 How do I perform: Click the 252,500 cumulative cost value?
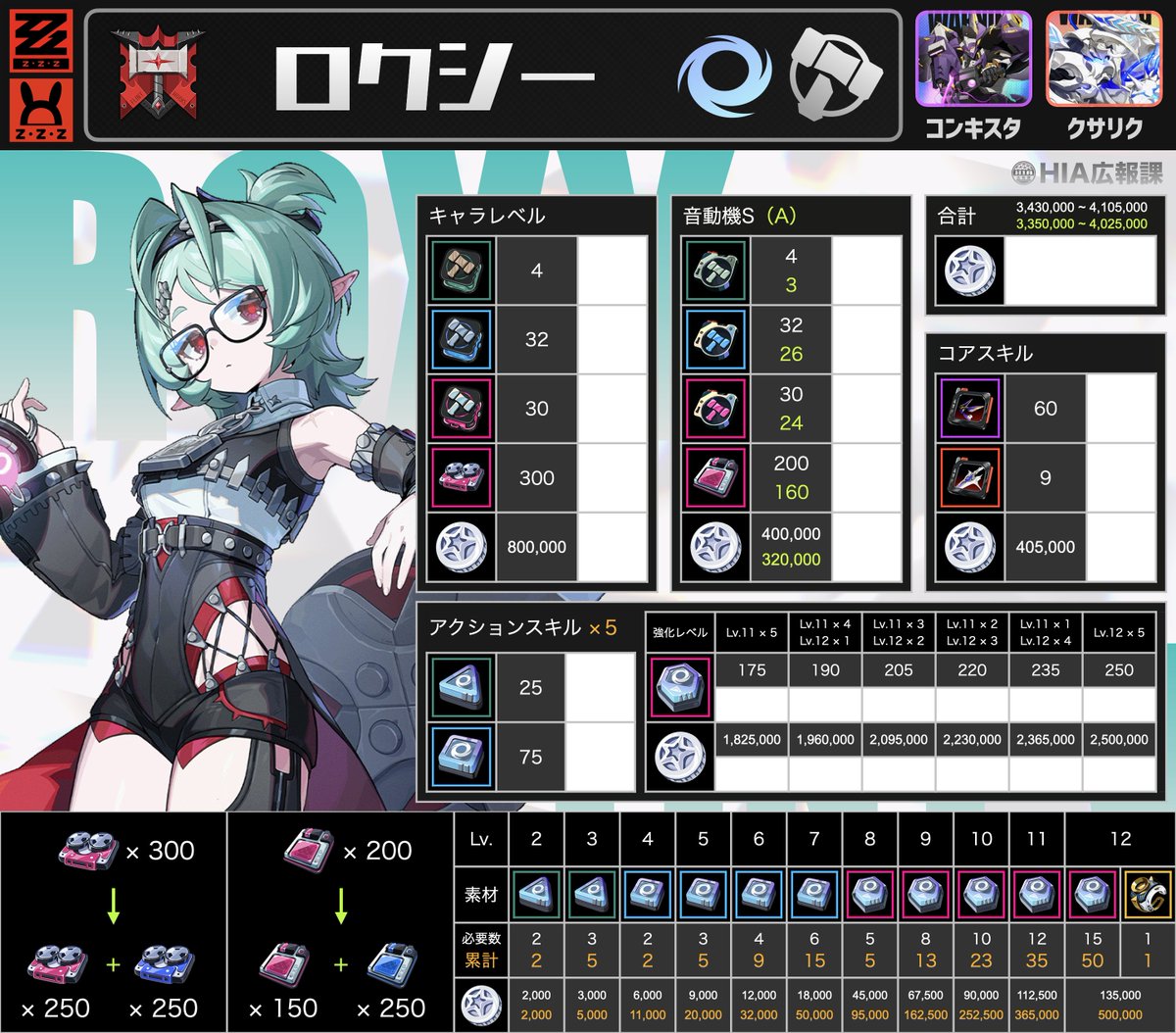point(981,1014)
